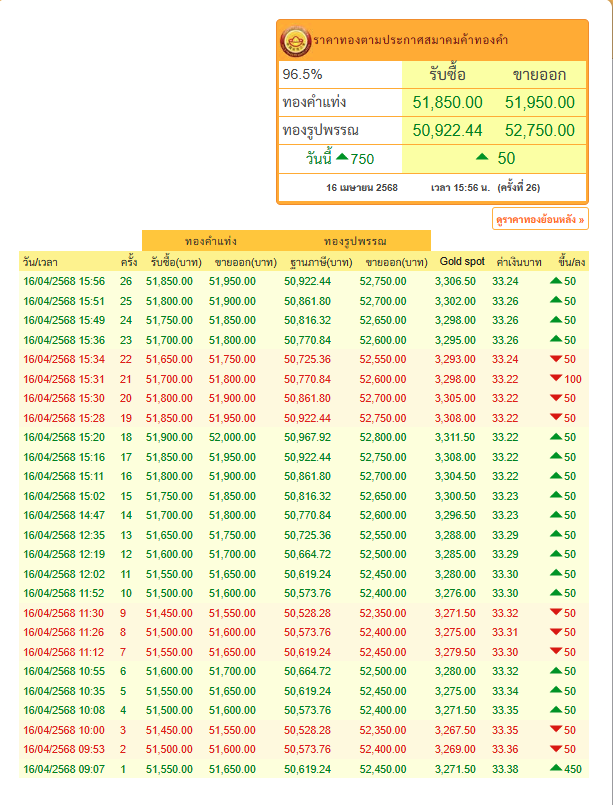Click the 16/04/2568 09:07 first update row
The width and height of the screenshot is (613, 805).
tap(63, 768)
